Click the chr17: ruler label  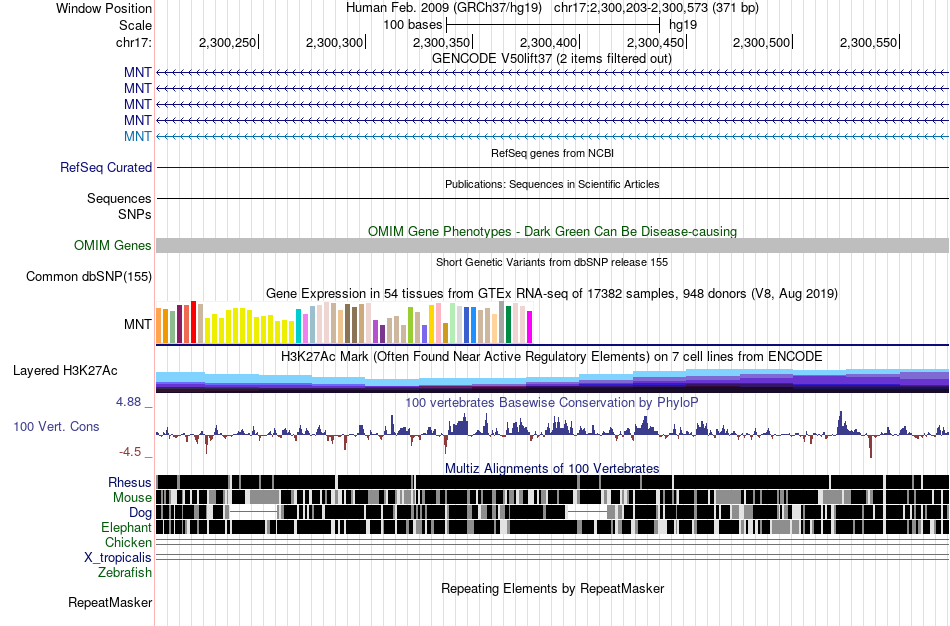click(x=134, y=42)
